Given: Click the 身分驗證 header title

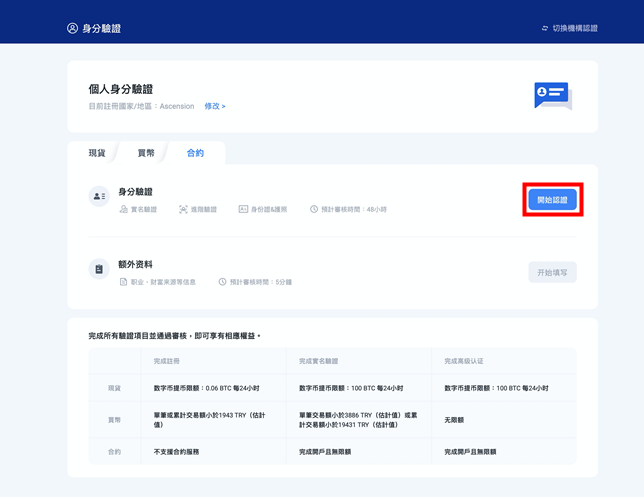Looking at the screenshot, I should [101, 28].
